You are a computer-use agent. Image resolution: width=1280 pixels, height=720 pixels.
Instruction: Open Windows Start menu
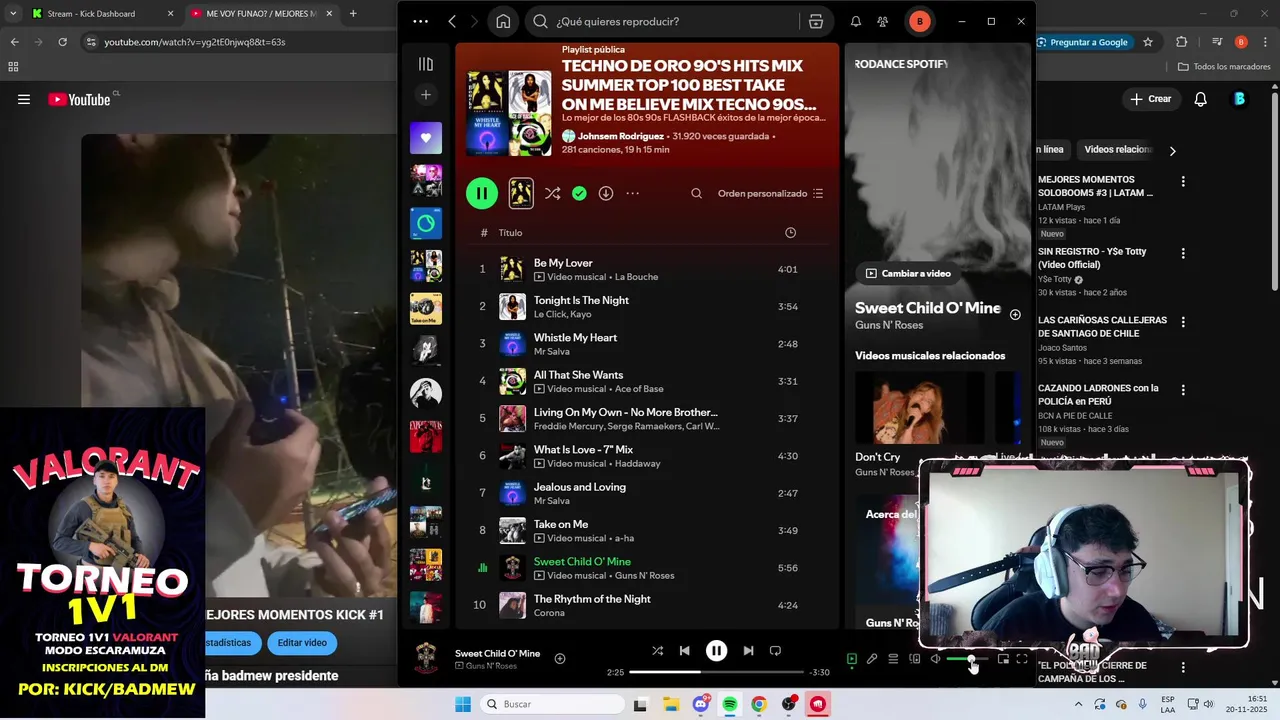point(463,704)
